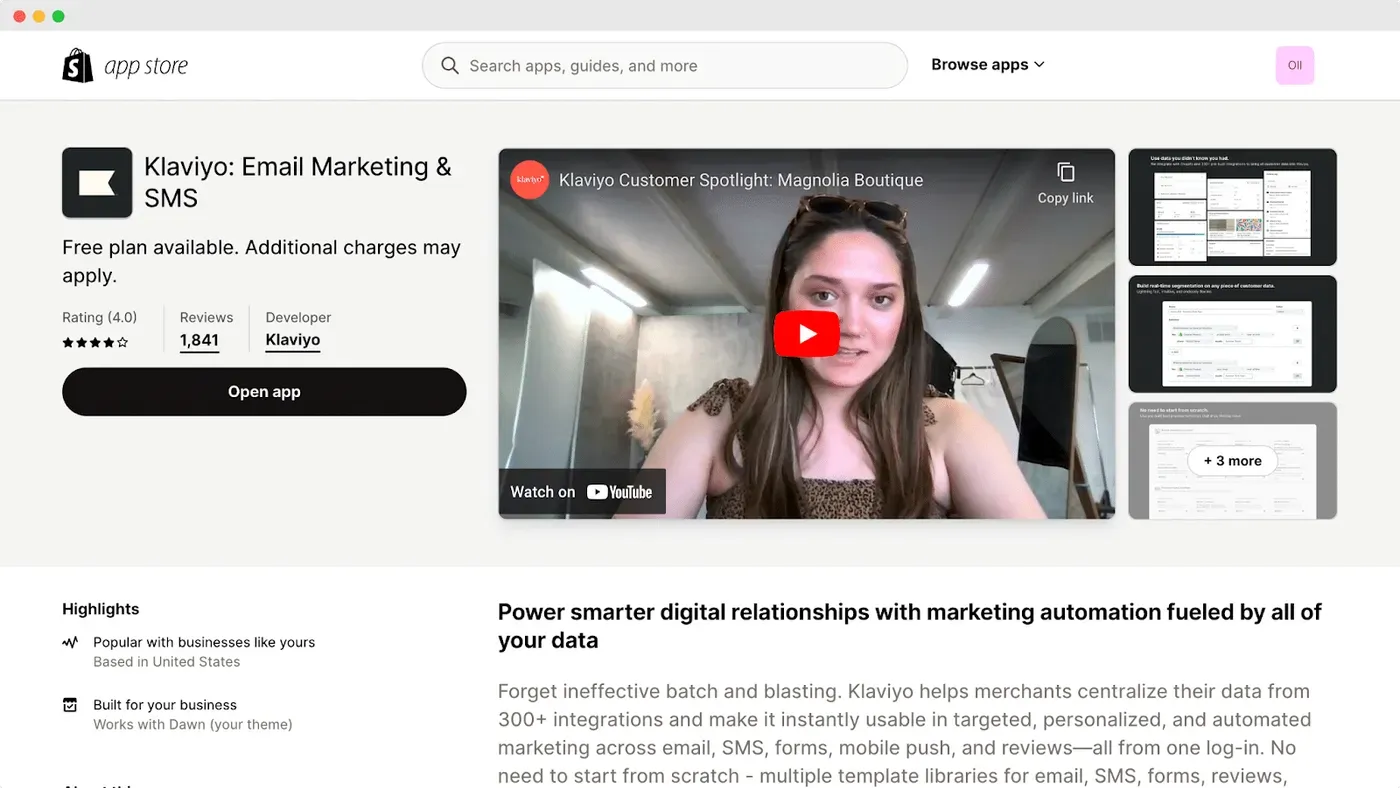Click the Klaviyo channel avatar on video
Screen dimensions: 1400x788
pyautogui.click(x=529, y=180)
